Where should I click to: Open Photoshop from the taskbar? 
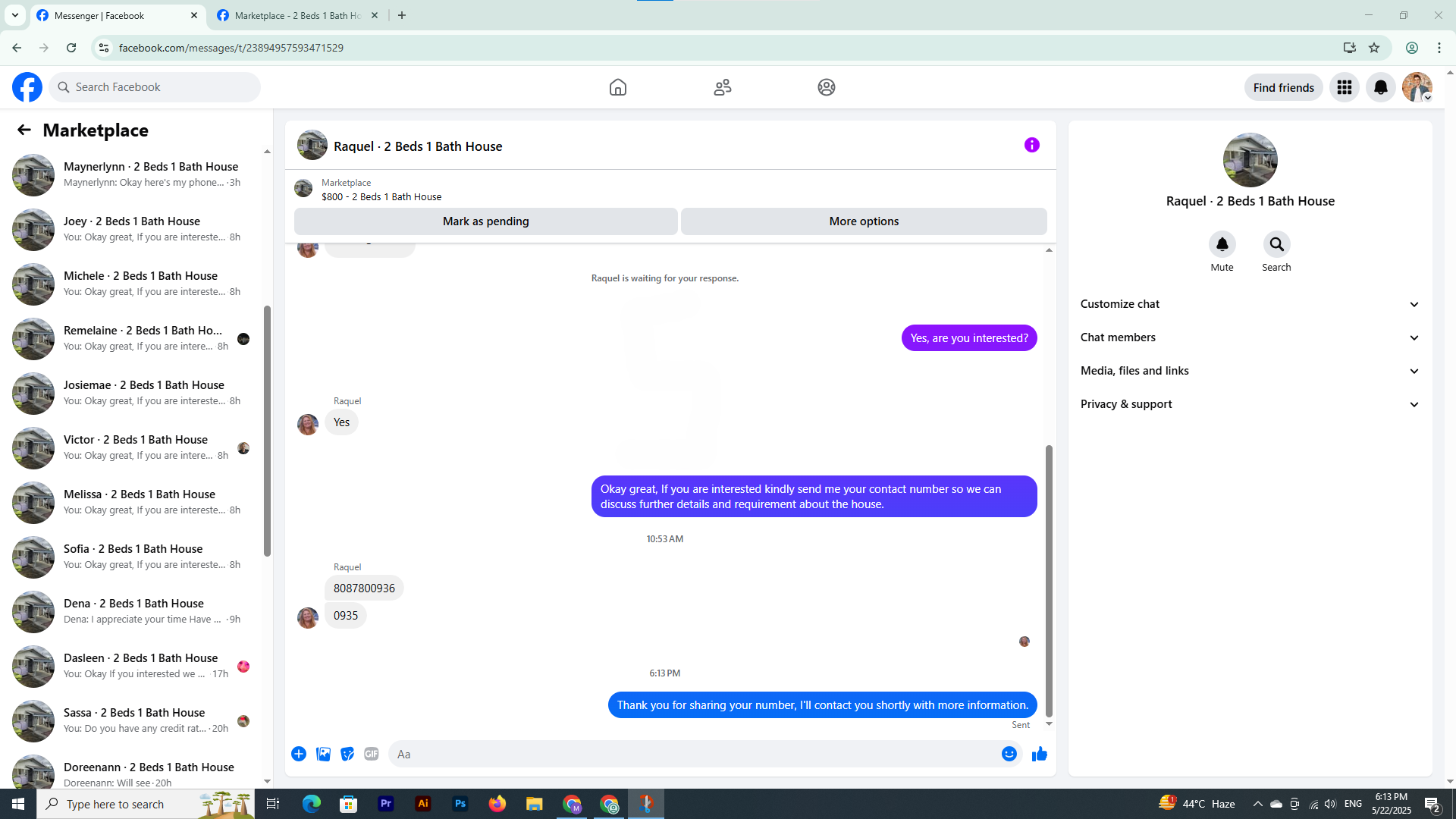point(460,804)
